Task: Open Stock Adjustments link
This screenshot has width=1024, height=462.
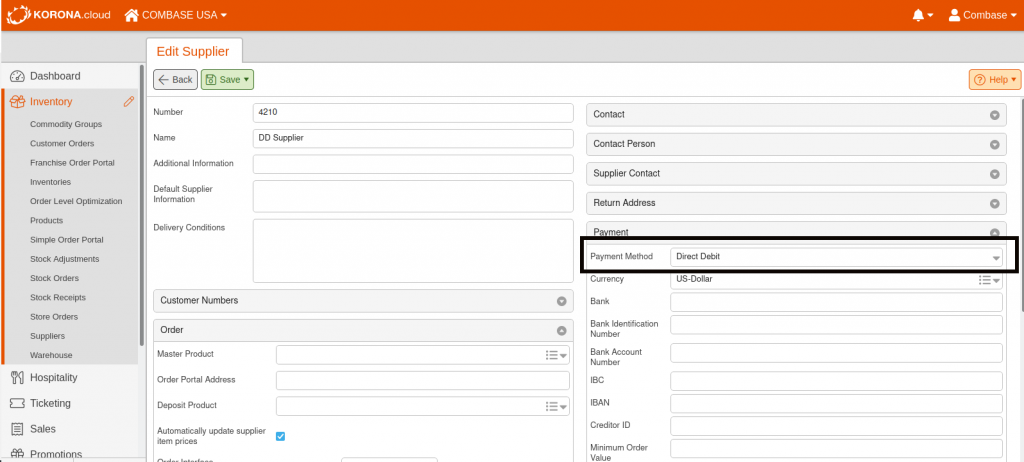Action: 65,259
